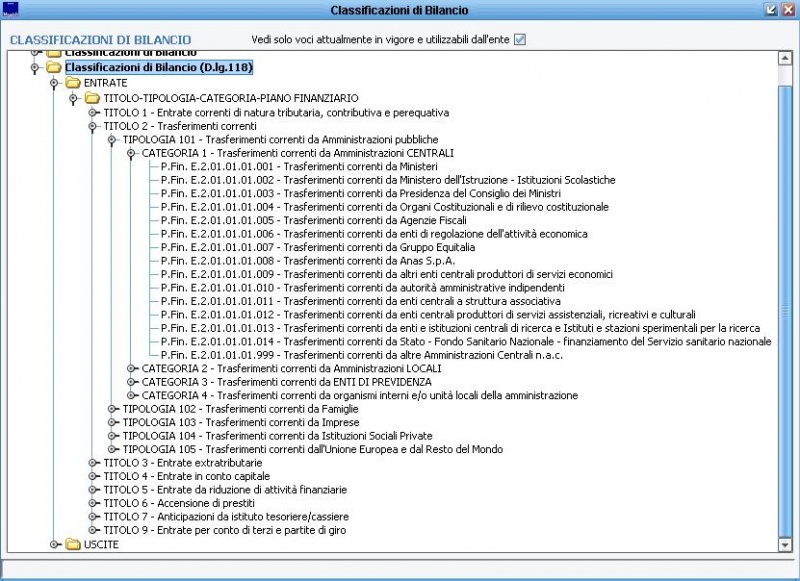Screen dimensions: 800x581
Task: Click the restore window arrow button
Action: [771, 10]
